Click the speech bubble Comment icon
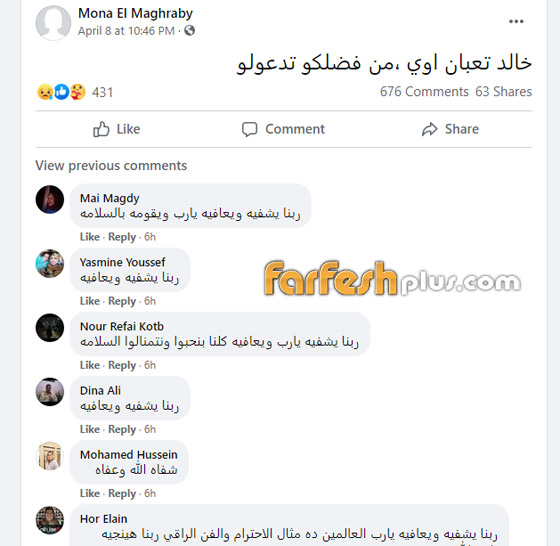Viewport: 560px width, 546px height. [249, 129]
